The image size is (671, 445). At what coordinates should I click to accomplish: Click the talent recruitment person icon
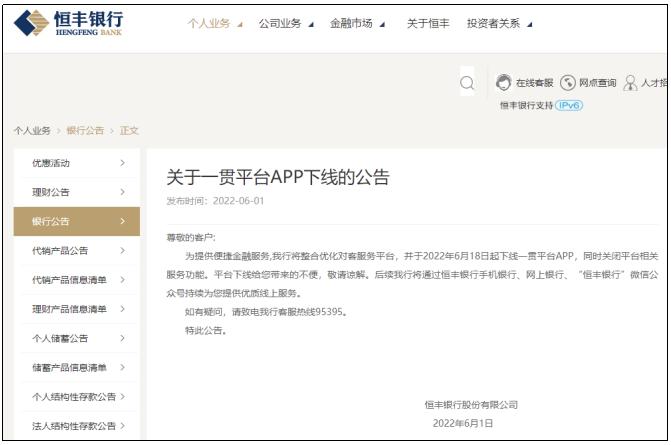pyautogui.click(x=630, y=83)
